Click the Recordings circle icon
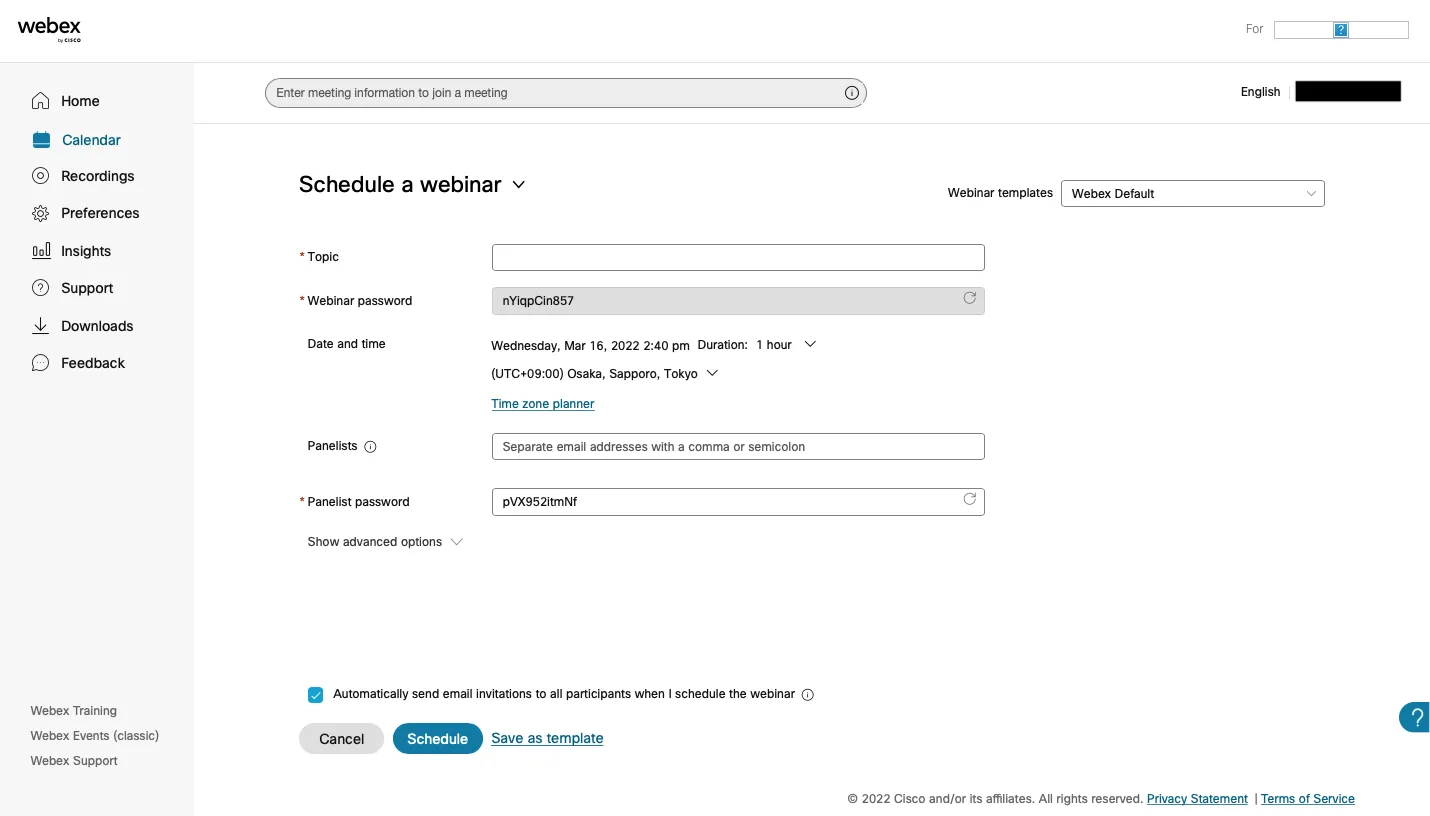Screen dimensions: 1430x816 (x=40, y=176)
